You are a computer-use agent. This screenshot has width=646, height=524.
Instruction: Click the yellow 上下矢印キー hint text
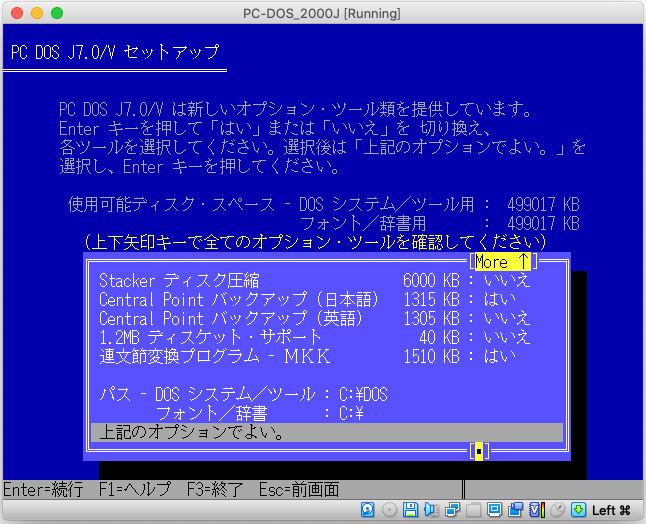point(315,242)
